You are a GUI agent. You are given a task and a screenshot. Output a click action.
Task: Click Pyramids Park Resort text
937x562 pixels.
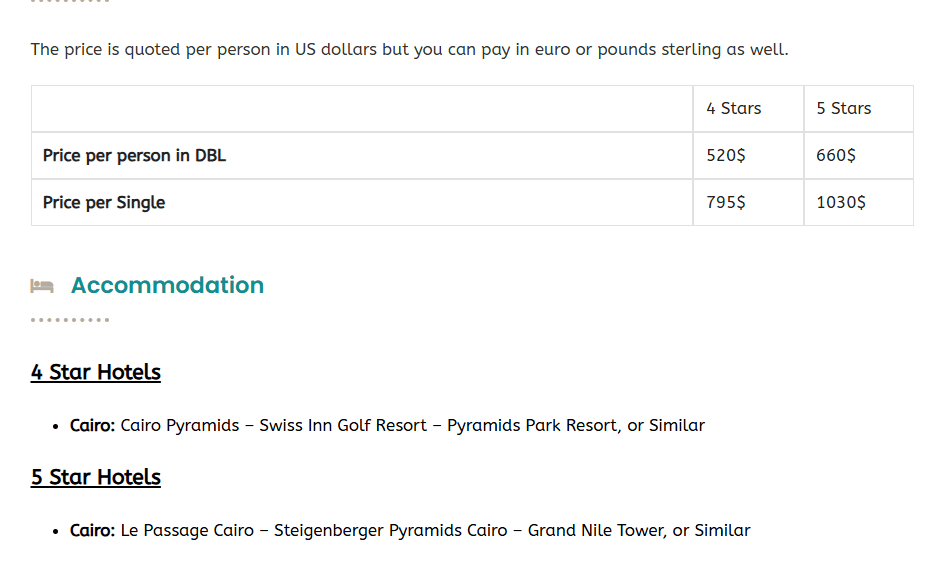[x=532, y=425]
